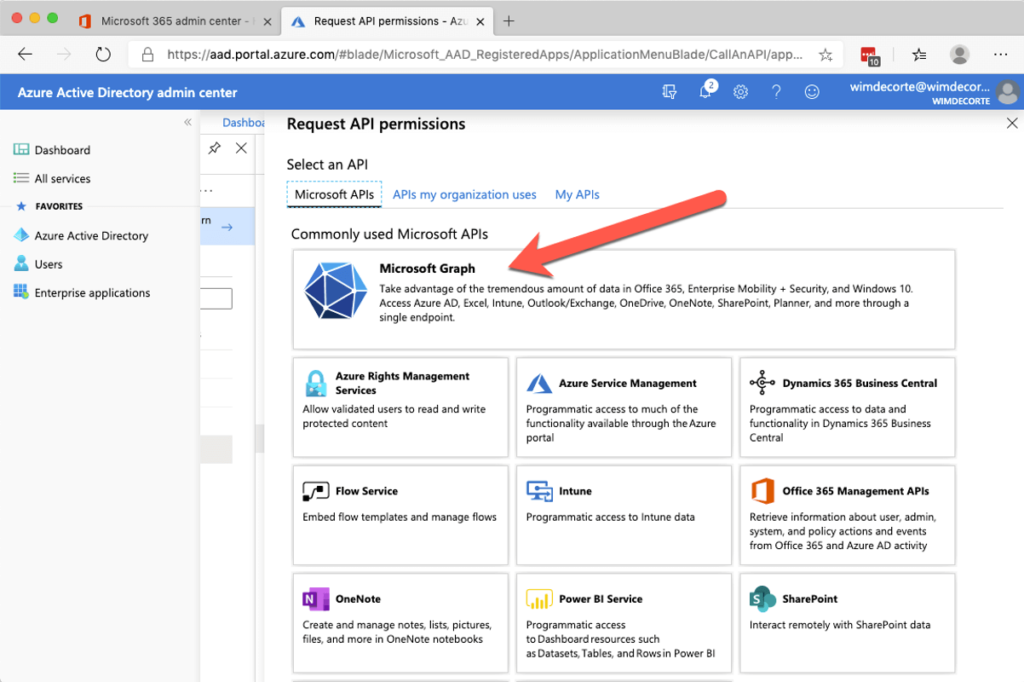The width and height of the screenshot is (1024, 682).
Task: Collapse the sidebar using the double chevron
Action: pyautogui.click(x=187, y=121)
